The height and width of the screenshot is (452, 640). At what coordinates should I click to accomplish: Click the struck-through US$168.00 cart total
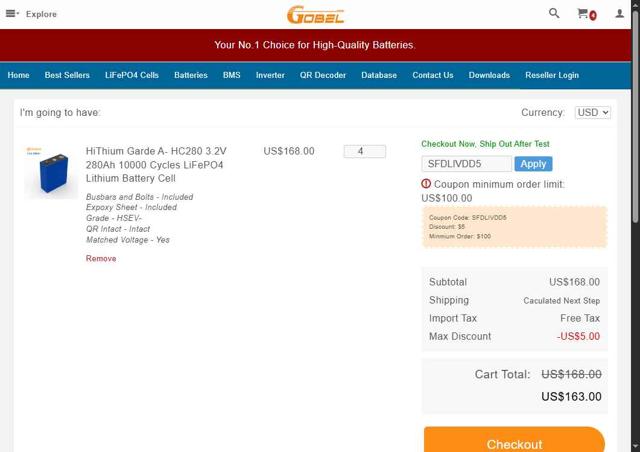pos(571,374)
